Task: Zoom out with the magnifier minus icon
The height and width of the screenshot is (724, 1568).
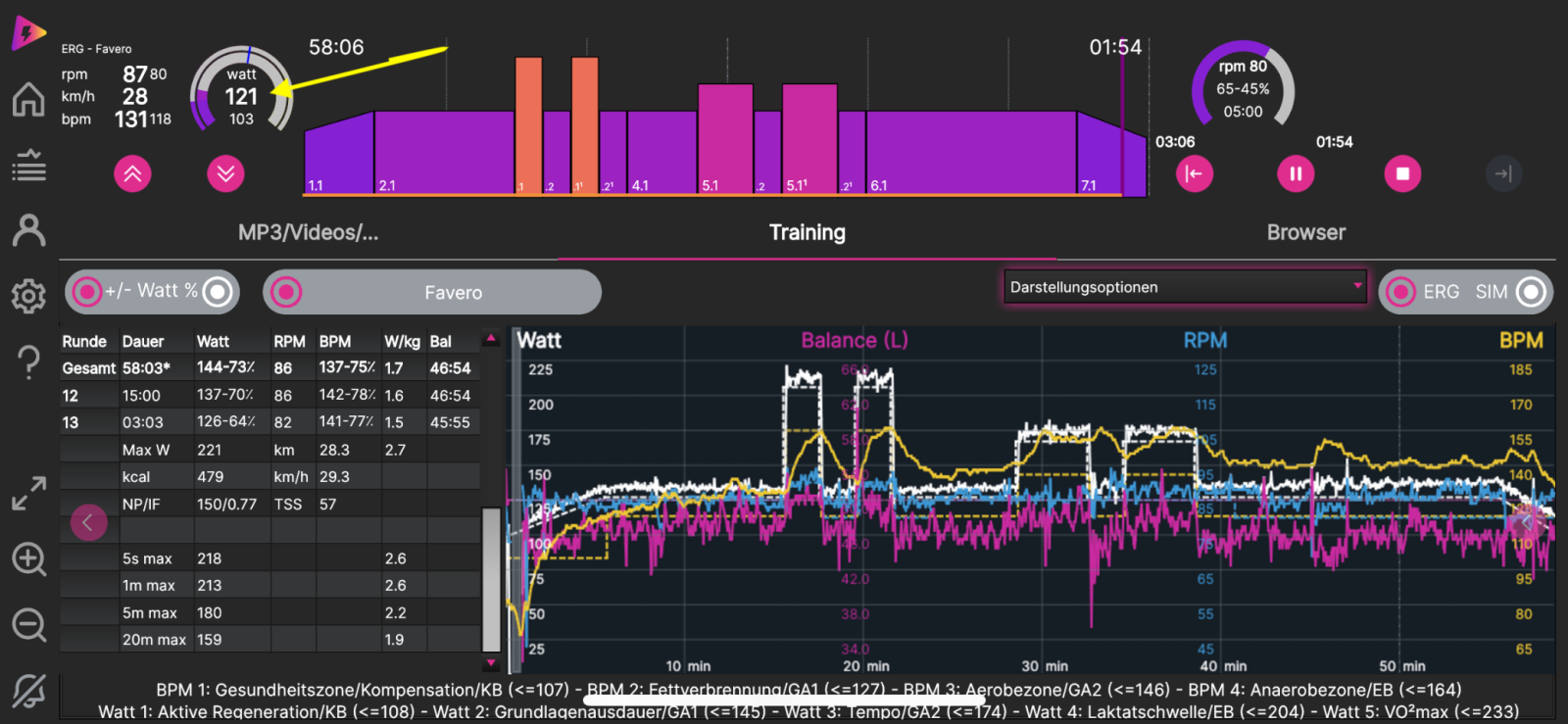Action: click(x=28, y=624)
